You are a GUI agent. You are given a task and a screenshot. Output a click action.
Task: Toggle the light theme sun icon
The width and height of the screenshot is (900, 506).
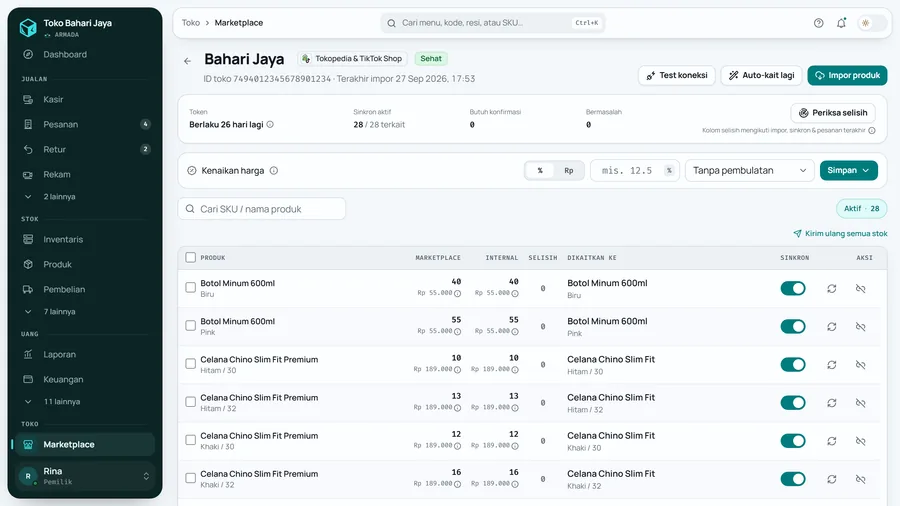click(x=866, y=23)
